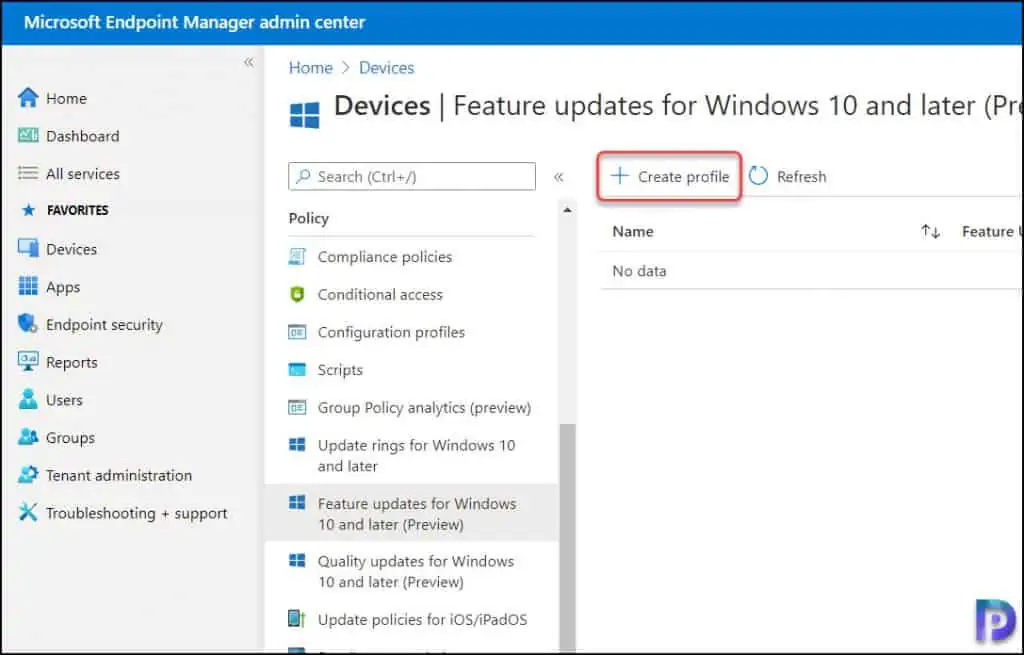Viewport: 1024px width, 655px height.
Task: Click the FAVORITES label
Action: tap(78, 210)
